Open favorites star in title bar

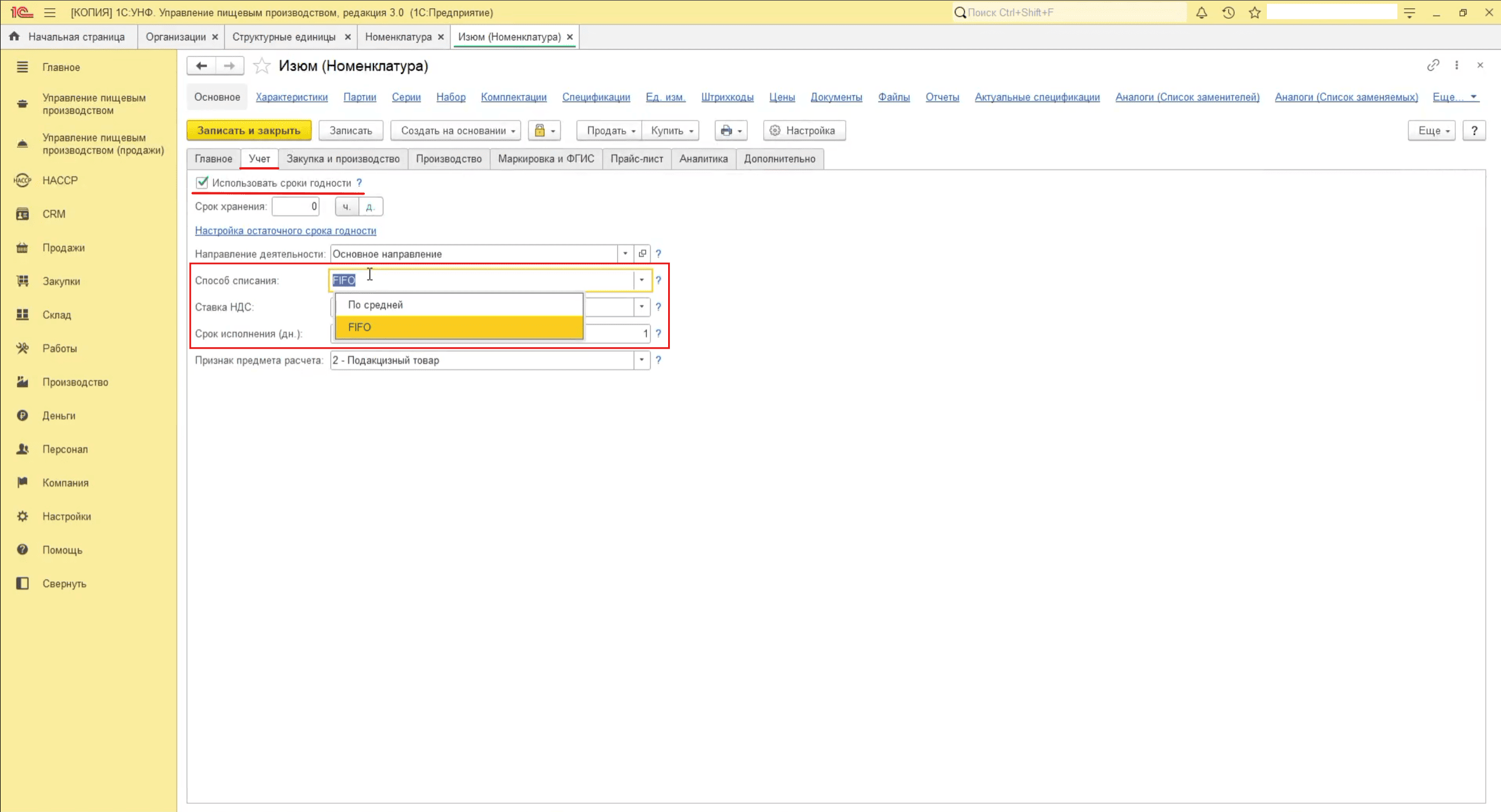(1255, 12)
